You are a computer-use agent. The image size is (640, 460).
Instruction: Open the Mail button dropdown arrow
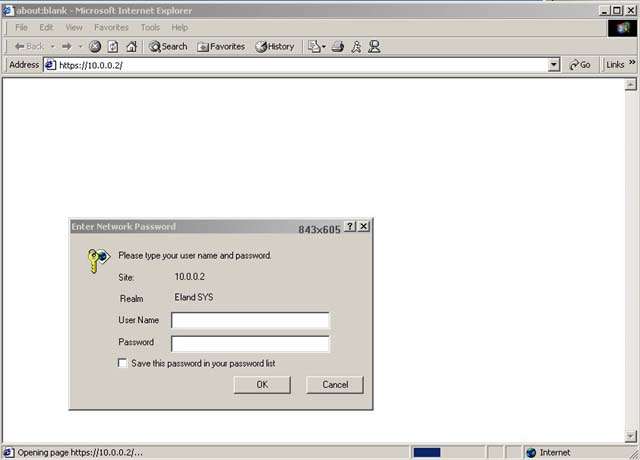(x=323, y=47)
